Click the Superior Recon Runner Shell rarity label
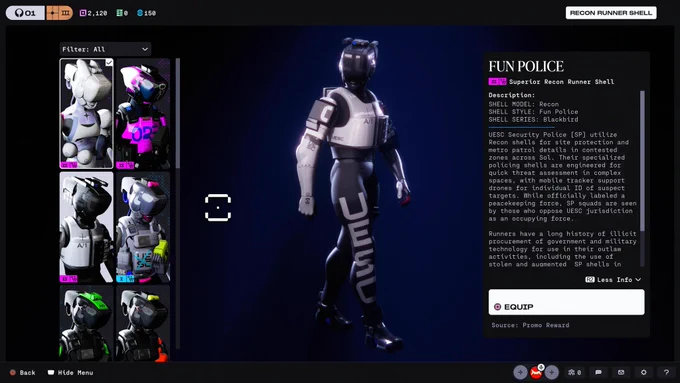 pyautogui.click(x=562, y=82)
